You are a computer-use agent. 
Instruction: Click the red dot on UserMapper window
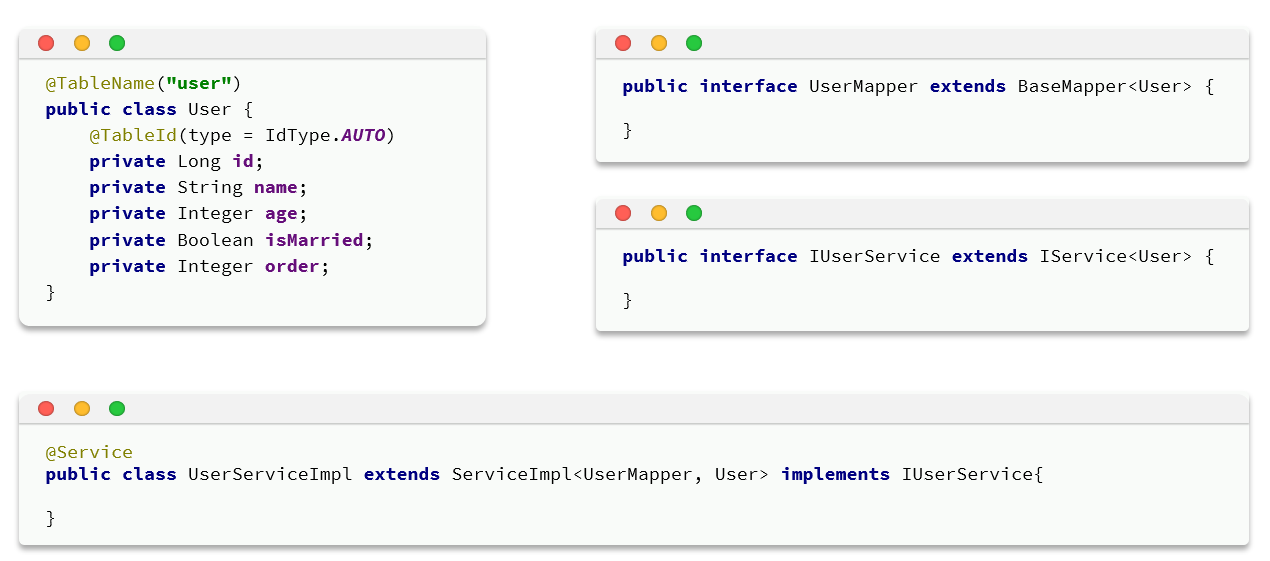(x=623, y=43)
